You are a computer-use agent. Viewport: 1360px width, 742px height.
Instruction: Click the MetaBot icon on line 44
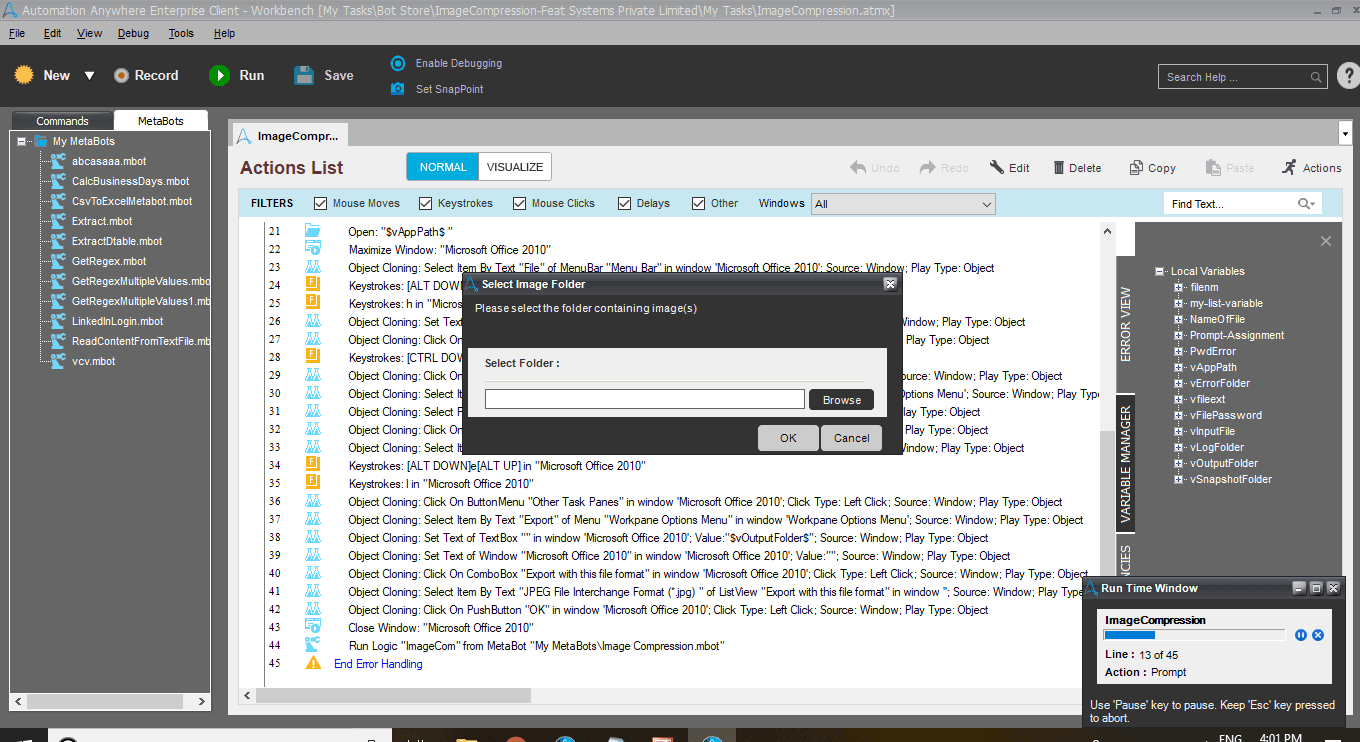312,645
